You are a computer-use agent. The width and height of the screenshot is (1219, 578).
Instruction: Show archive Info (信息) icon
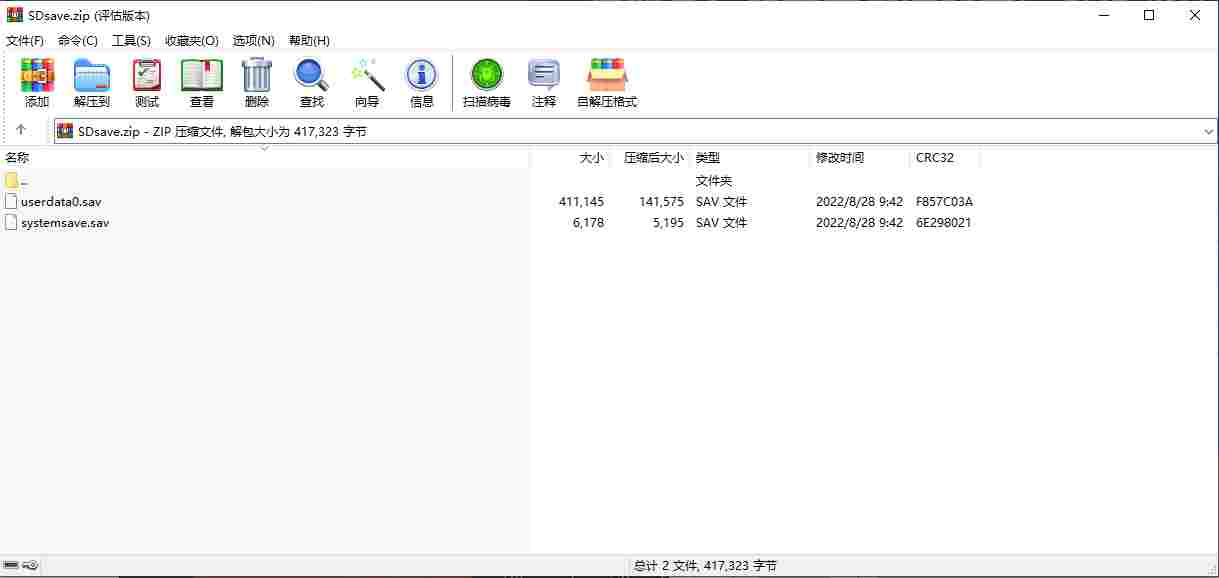(x=422, y=83)
